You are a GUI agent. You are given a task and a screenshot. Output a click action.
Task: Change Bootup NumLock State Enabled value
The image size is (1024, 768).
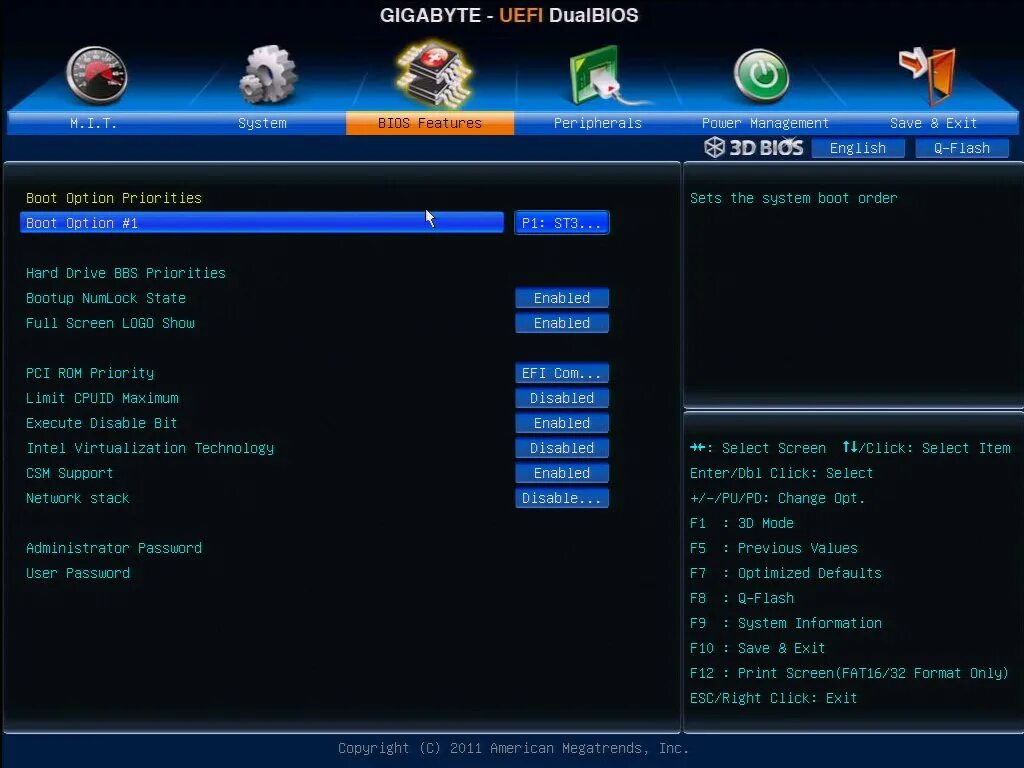[x=562, y=298]
